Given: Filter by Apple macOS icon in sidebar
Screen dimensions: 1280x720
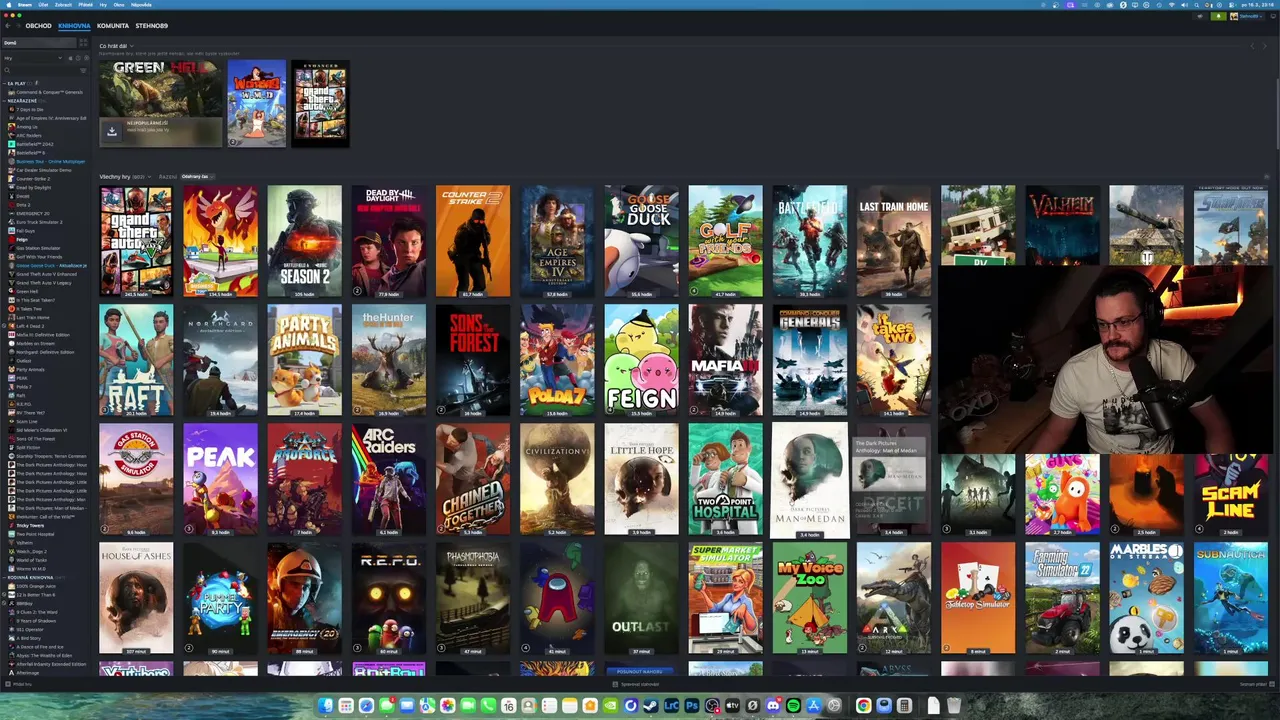Looking at the screenshot, I should coord(70,58).
